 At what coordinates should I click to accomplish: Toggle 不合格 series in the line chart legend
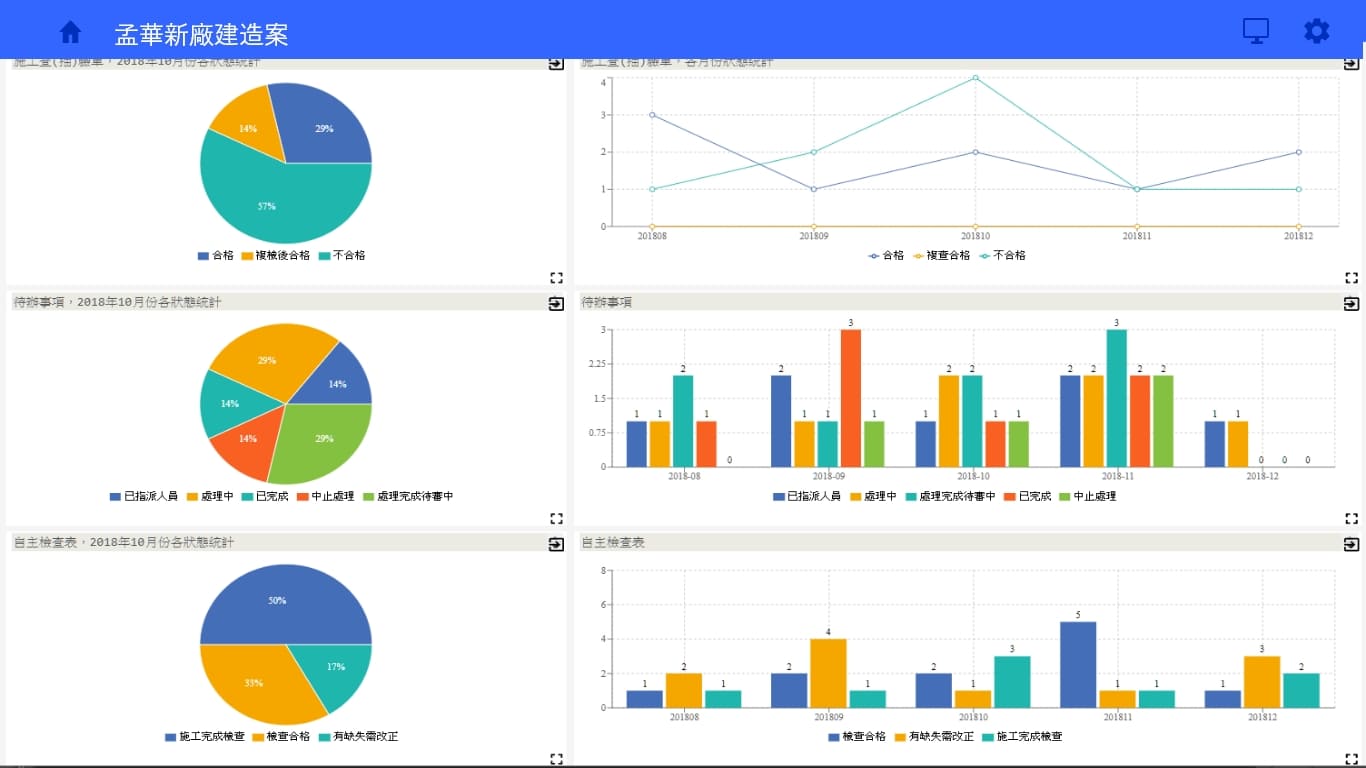pos(1002,255)
